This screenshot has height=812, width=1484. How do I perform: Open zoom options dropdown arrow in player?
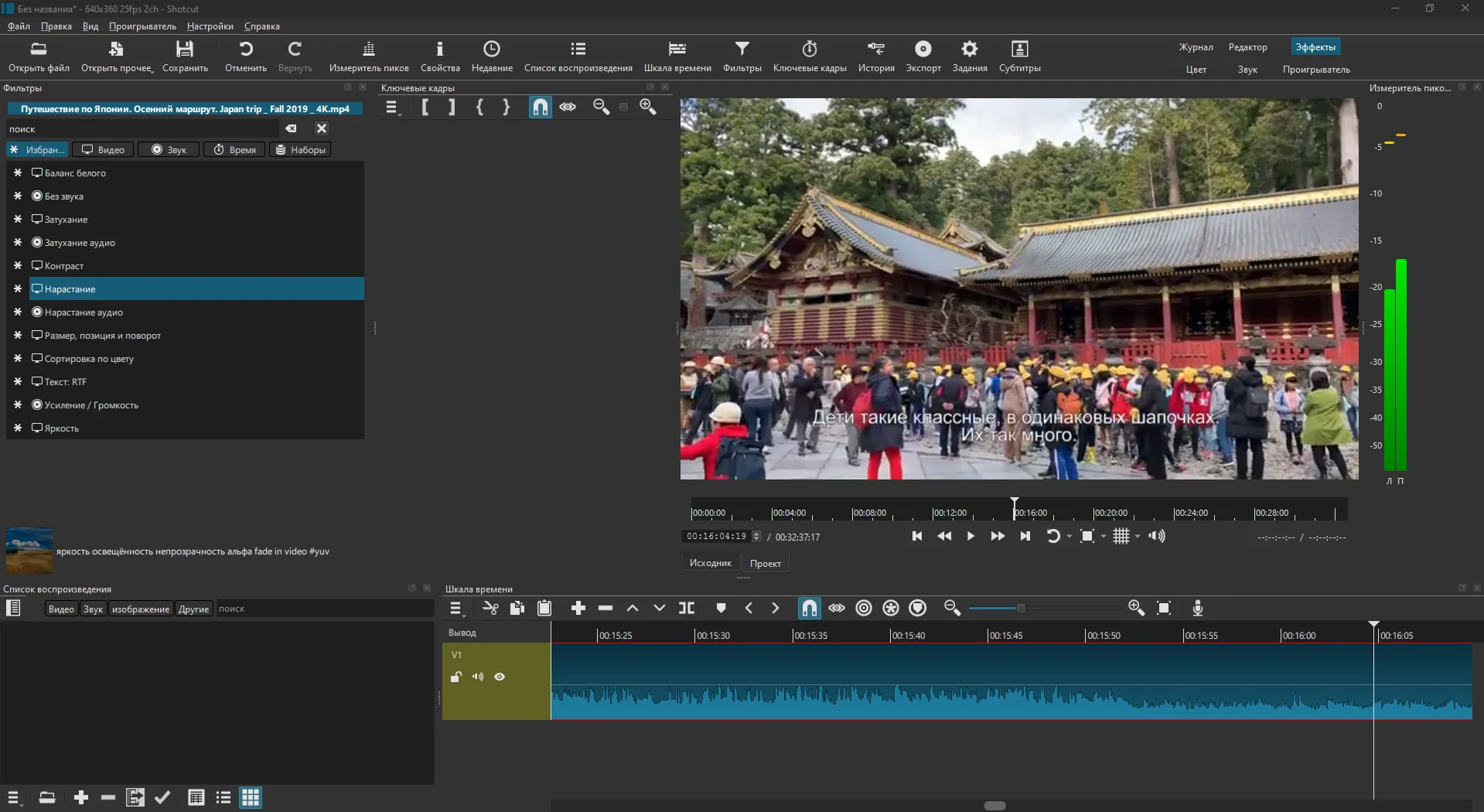tap(1104, 537)
